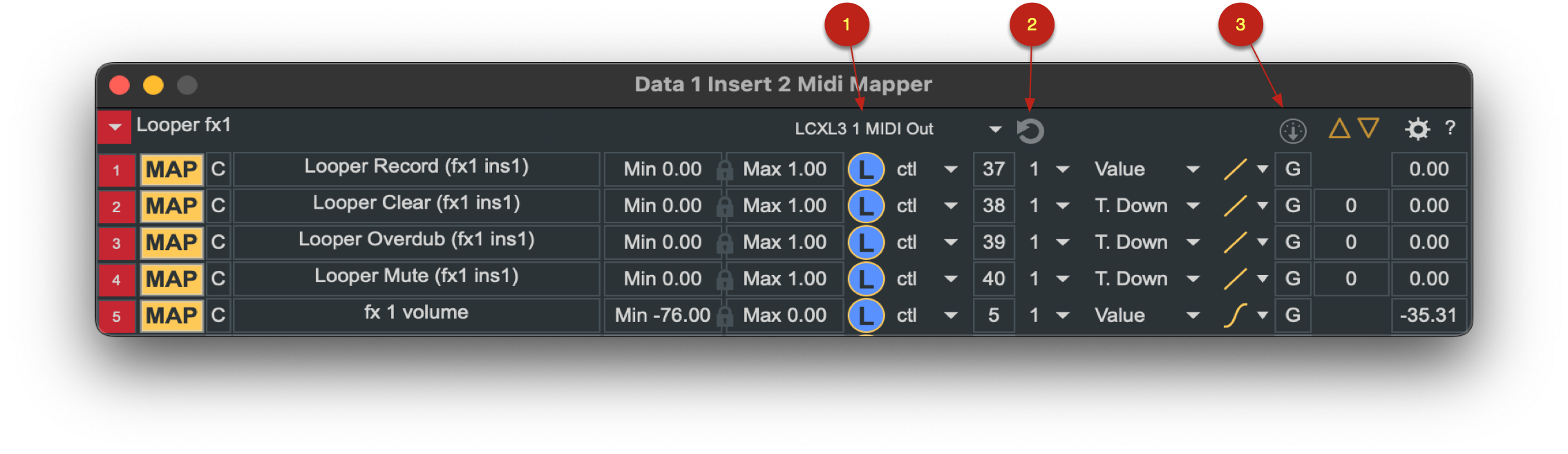Select row number 3 red index tab
Screen dimensions: 1568x454
tap(116, 243)
